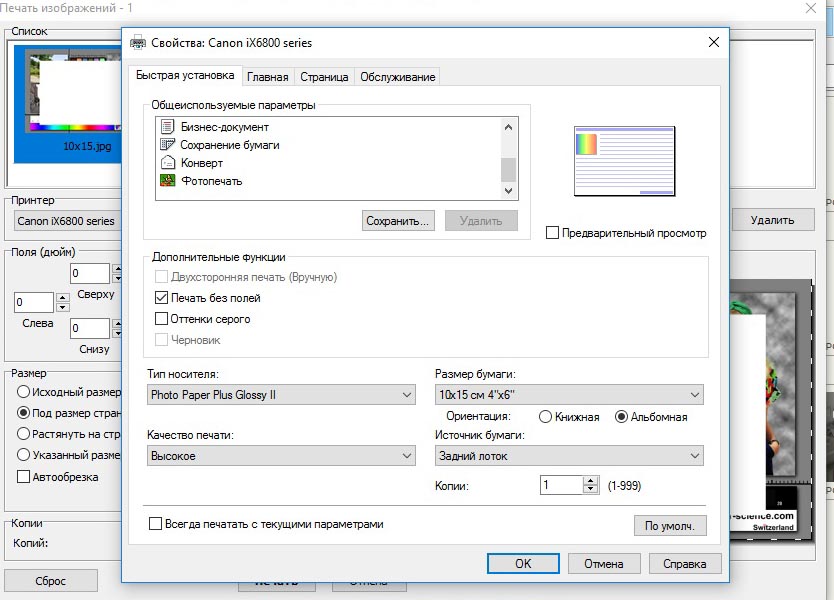
Task: Decrease copies with the down spinner
Action: [x=590, y=489]
